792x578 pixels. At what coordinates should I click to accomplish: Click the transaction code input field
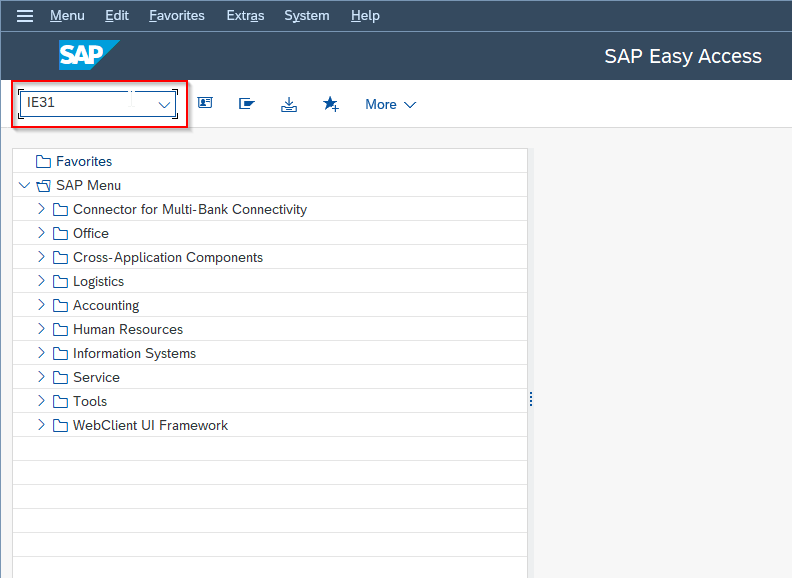pyautogui.click(x=98, y=104)
